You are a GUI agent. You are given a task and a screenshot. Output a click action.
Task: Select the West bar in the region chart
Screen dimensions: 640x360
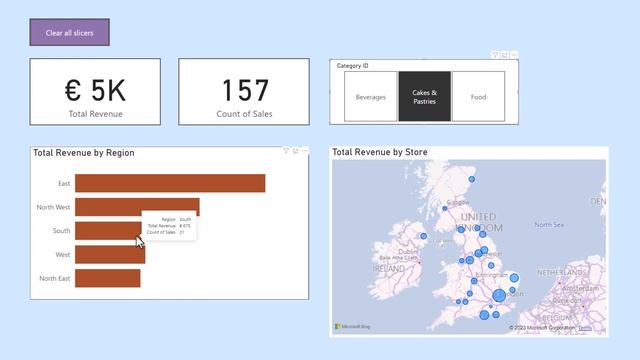pyautogui.click(x=110, y=255)
